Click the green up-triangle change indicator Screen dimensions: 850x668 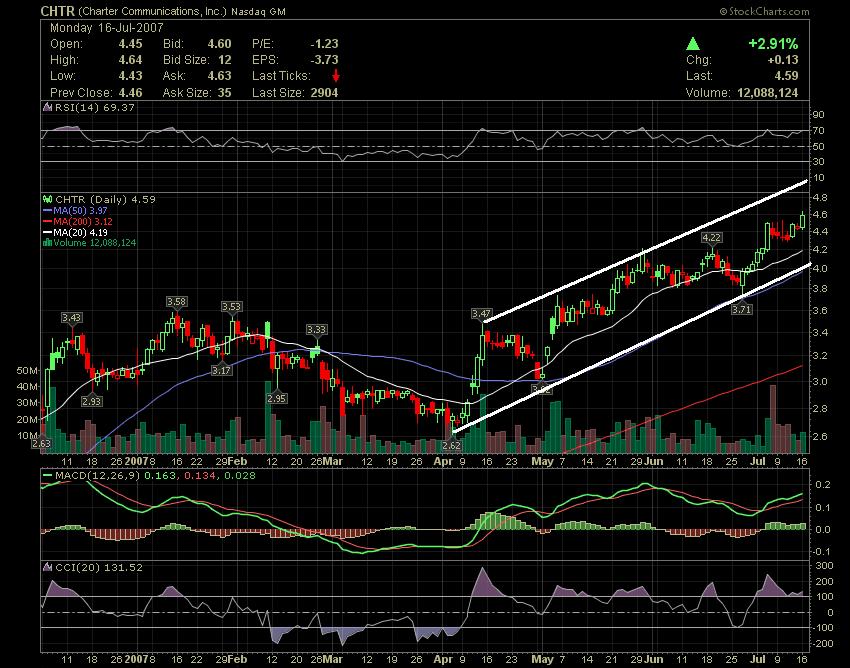(692, 44)
